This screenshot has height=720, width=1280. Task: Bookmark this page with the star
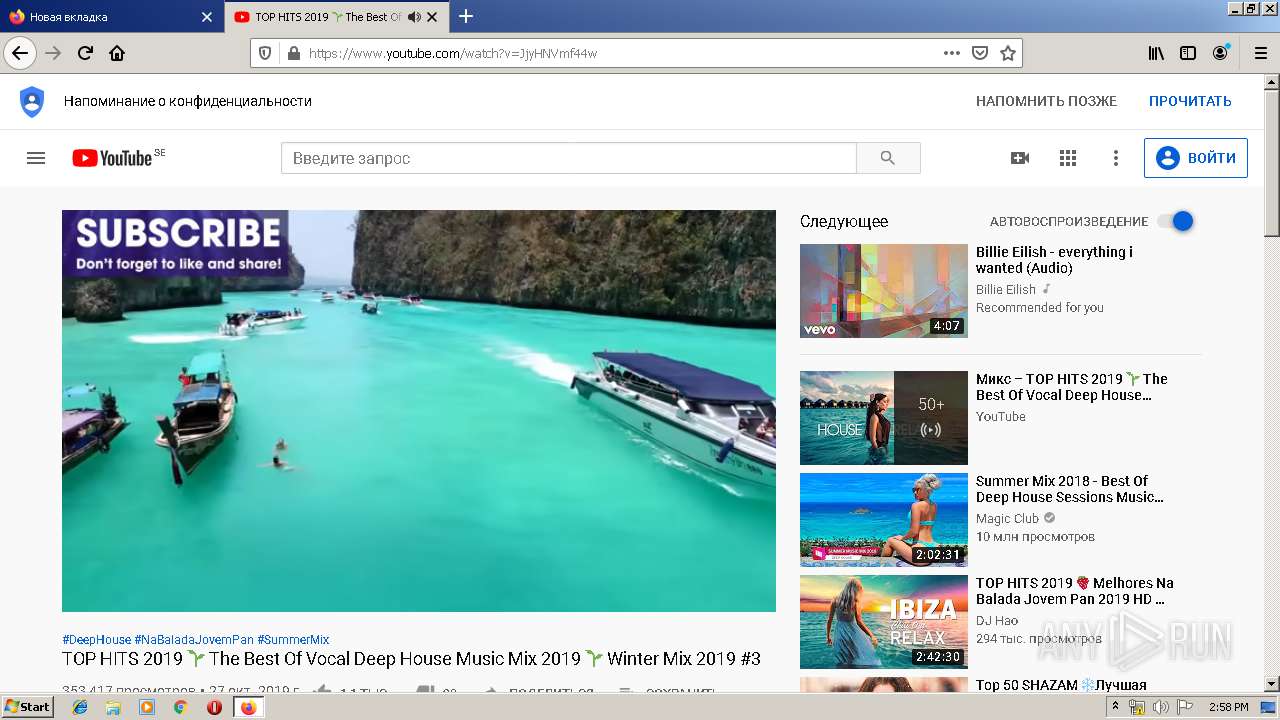click(x=1008, y=53)
